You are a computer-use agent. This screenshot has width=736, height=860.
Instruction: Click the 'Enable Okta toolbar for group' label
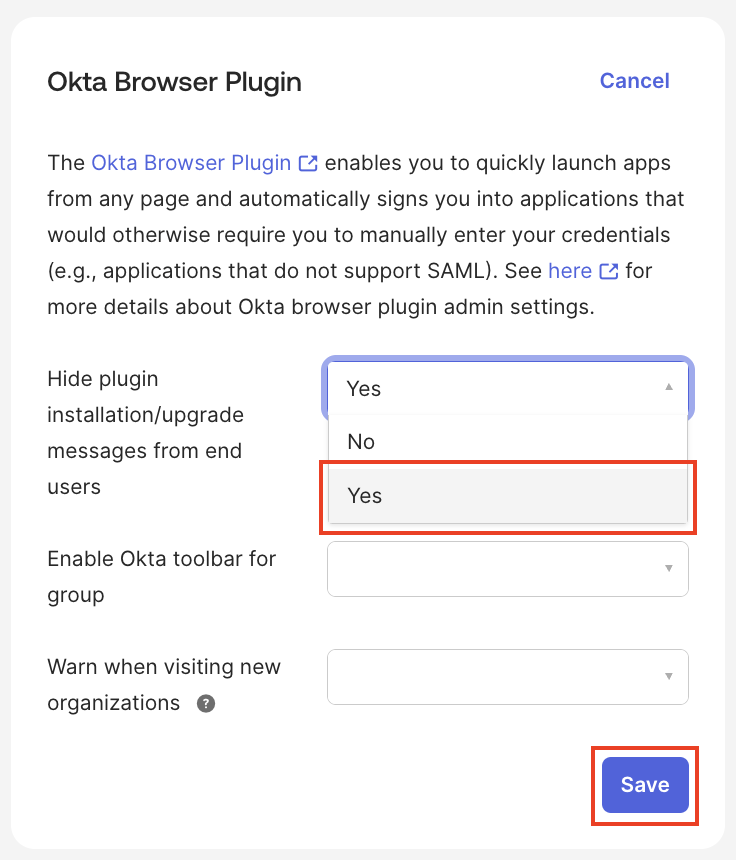pyautogui.click(x=161, y=576)
